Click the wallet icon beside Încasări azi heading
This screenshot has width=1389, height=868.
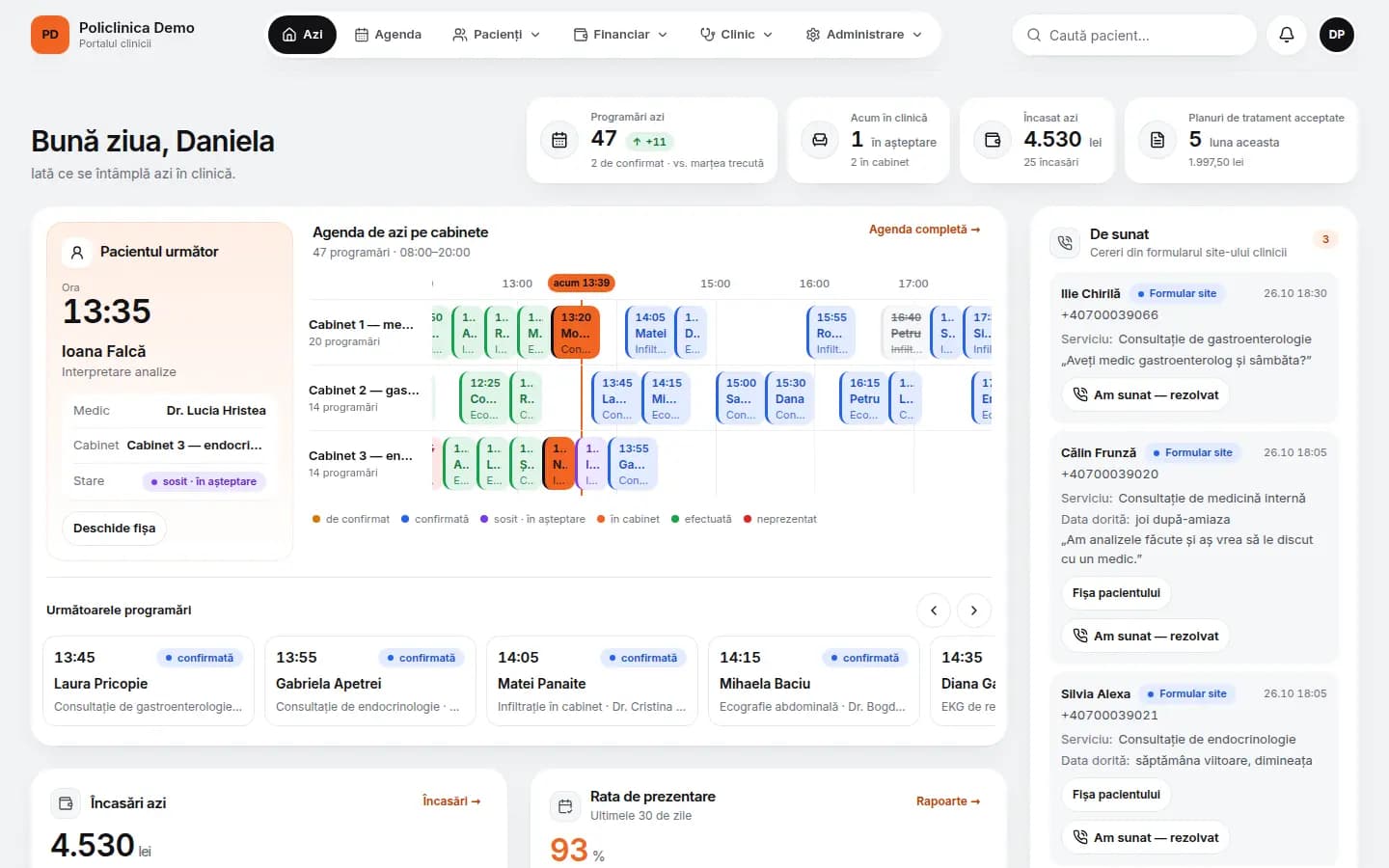(66, 803)
